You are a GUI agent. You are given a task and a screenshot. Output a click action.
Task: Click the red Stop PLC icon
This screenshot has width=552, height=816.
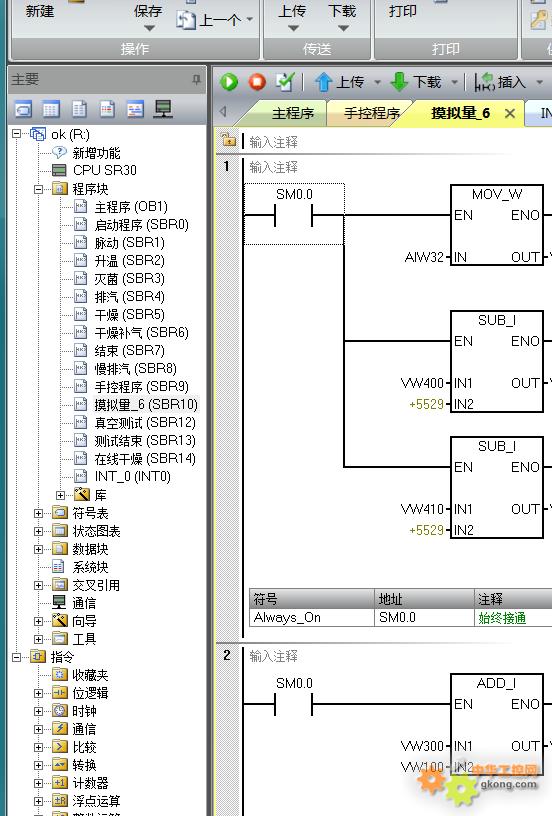pyautogui.click(x=257, y=82)
